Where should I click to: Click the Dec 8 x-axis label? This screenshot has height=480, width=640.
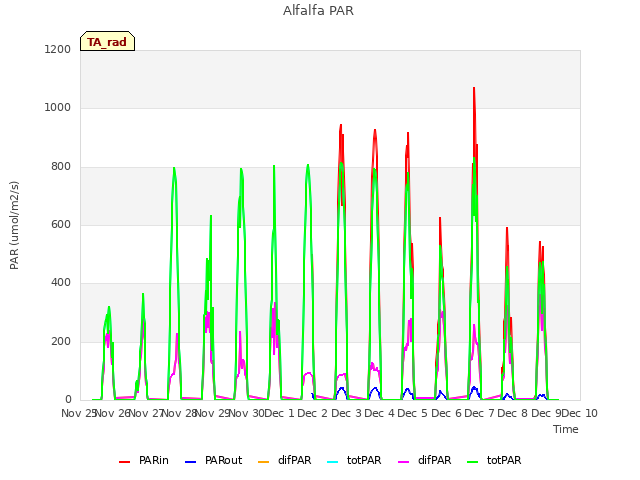pos(513,413)
